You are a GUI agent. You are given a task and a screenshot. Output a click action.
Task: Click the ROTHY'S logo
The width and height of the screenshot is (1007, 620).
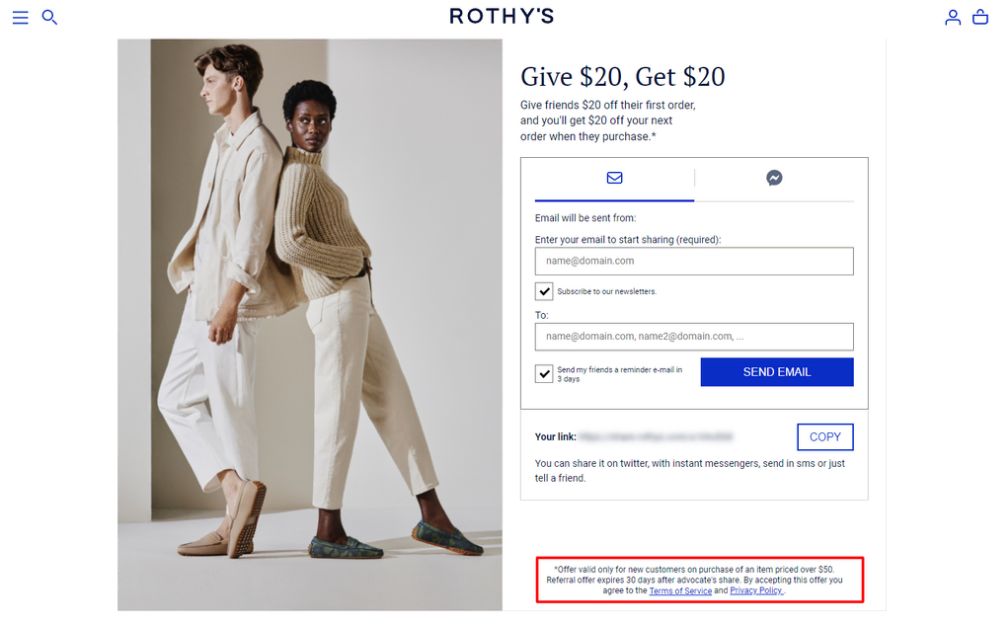503,16
